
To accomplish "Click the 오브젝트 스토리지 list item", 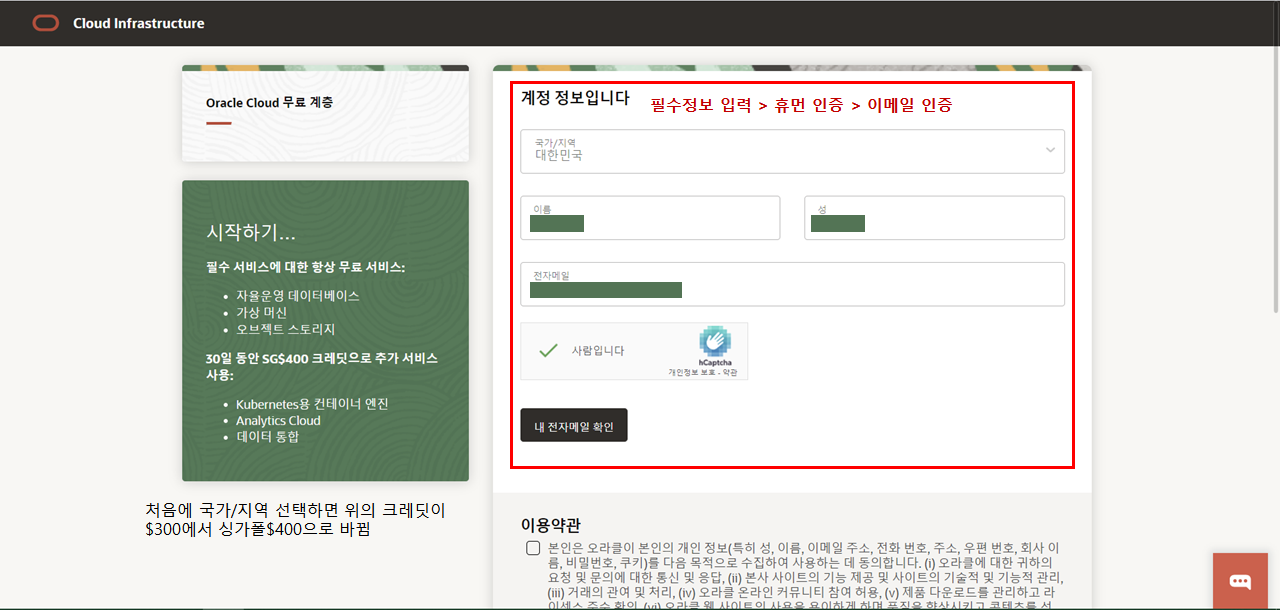I will coord(286,329).
